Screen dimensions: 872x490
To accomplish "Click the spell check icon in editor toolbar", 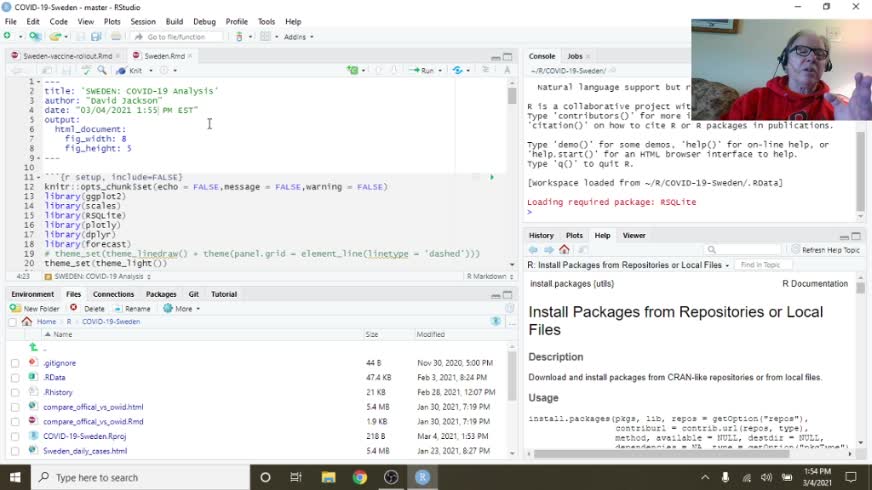I will (86, 70).
